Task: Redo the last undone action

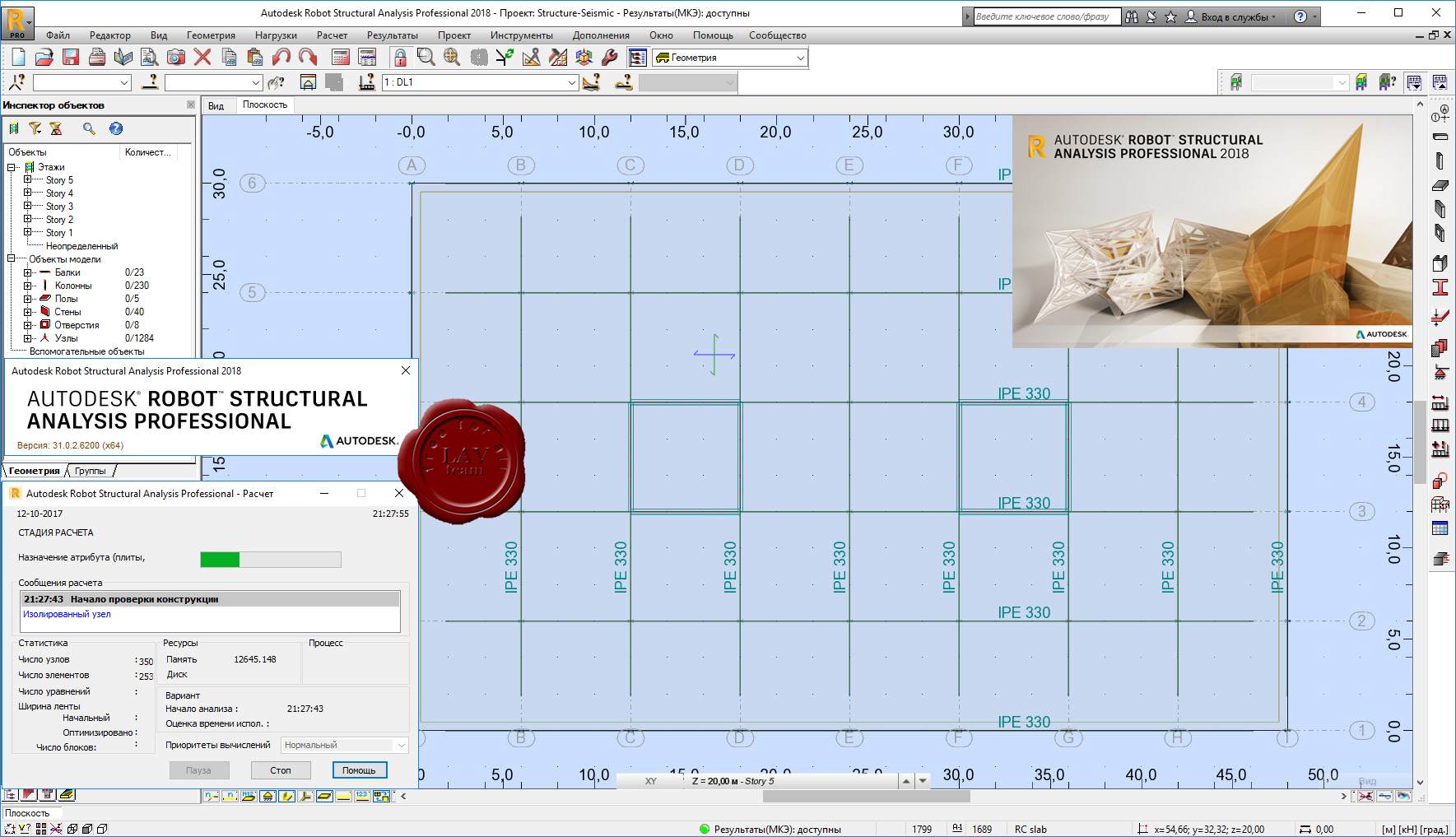Action: (x=308, y=57)
